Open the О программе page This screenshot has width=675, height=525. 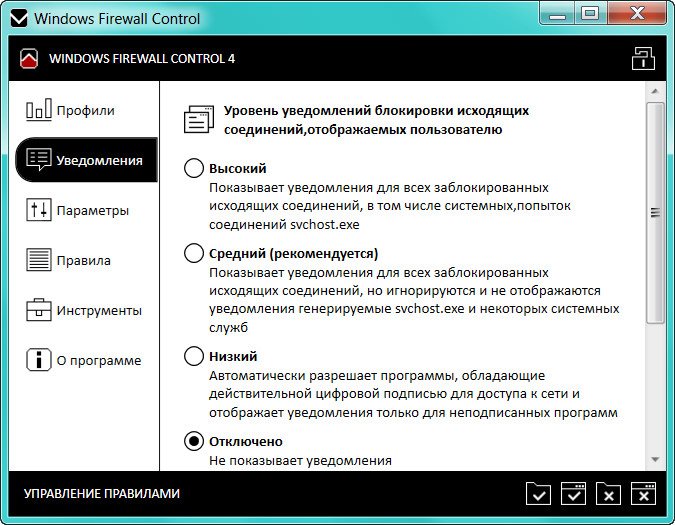(98, 360)
